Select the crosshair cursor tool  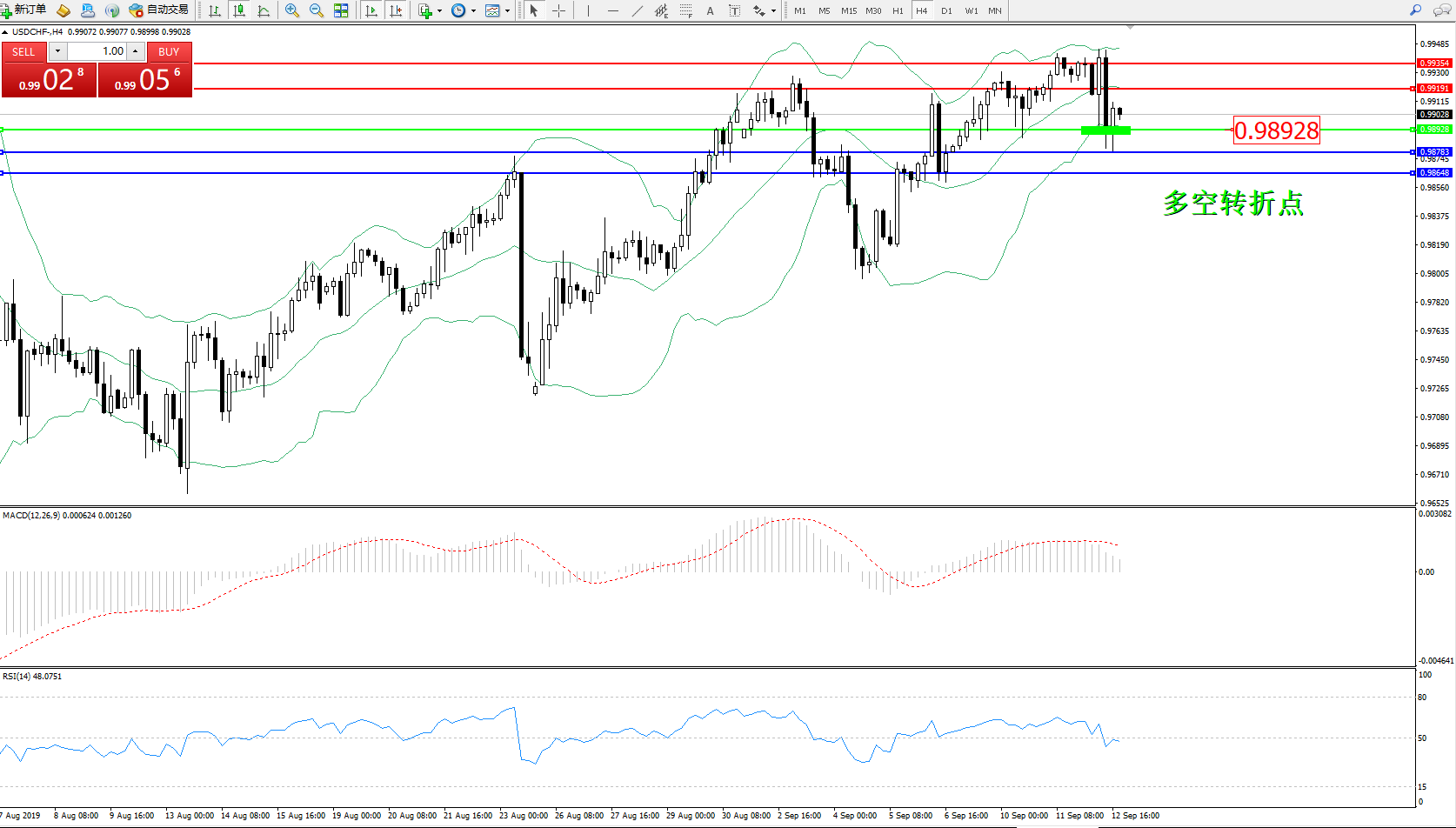[559, 10]
